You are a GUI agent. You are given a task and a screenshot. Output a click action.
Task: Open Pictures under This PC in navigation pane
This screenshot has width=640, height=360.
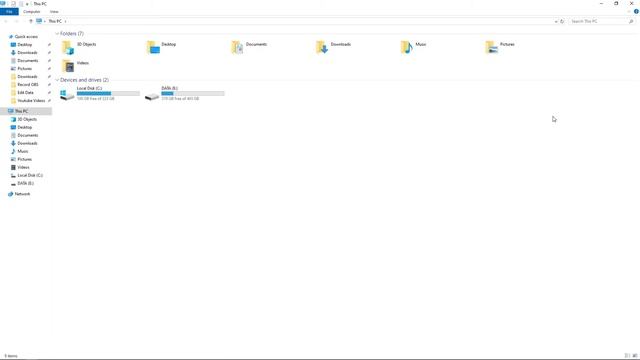coord(24,159)
